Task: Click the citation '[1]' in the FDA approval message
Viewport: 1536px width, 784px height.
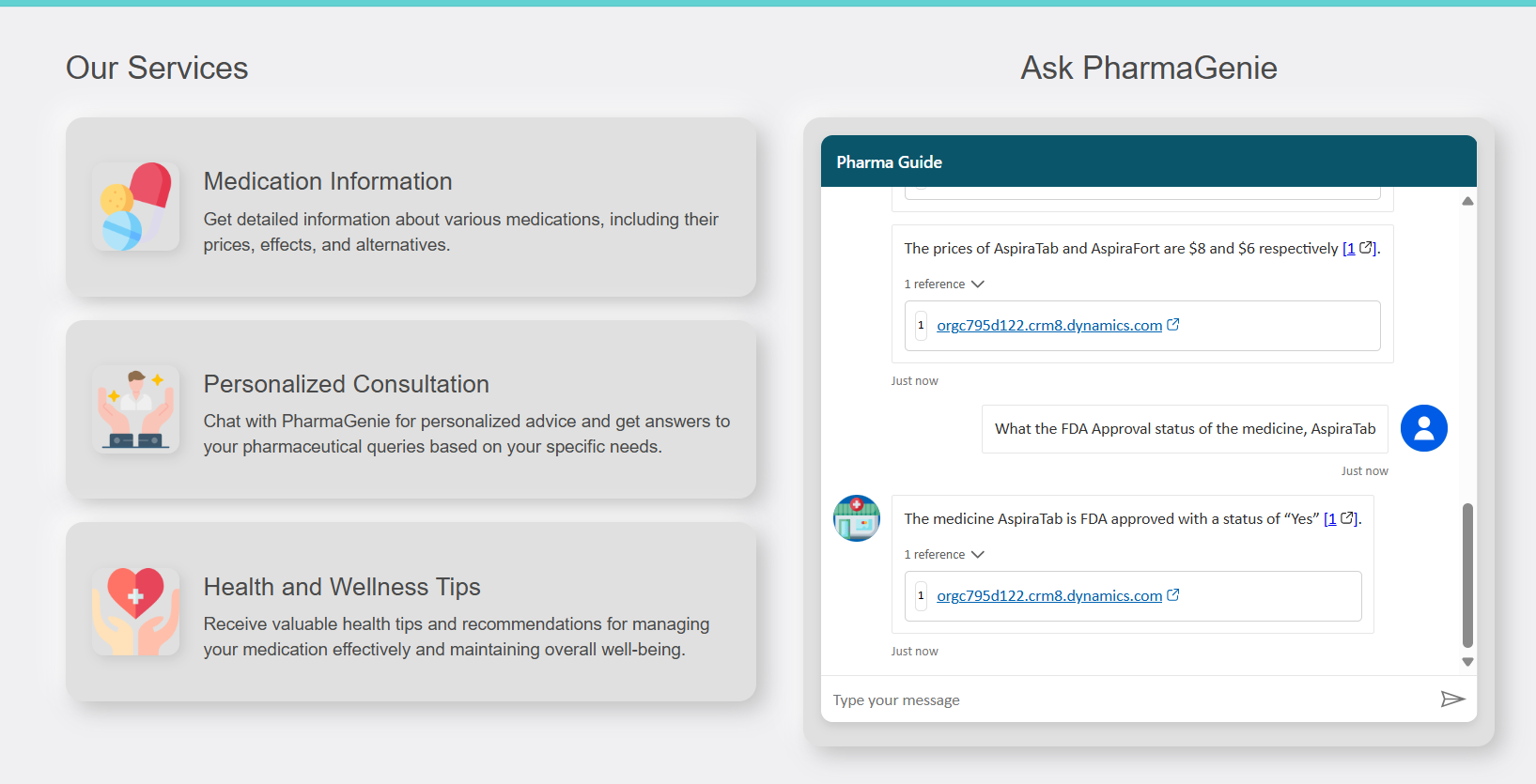Action: tap(1330, 517)
